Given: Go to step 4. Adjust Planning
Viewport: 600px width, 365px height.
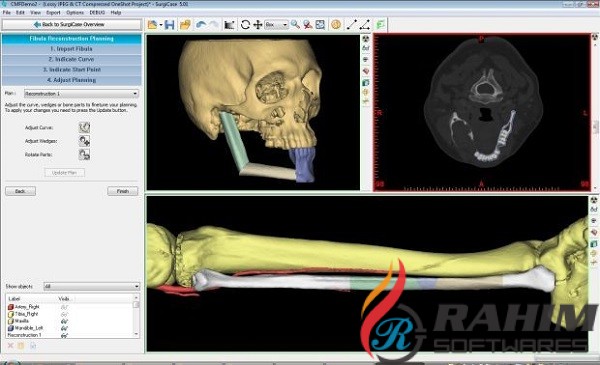Looking at the screenshot, I should (72, 80).
